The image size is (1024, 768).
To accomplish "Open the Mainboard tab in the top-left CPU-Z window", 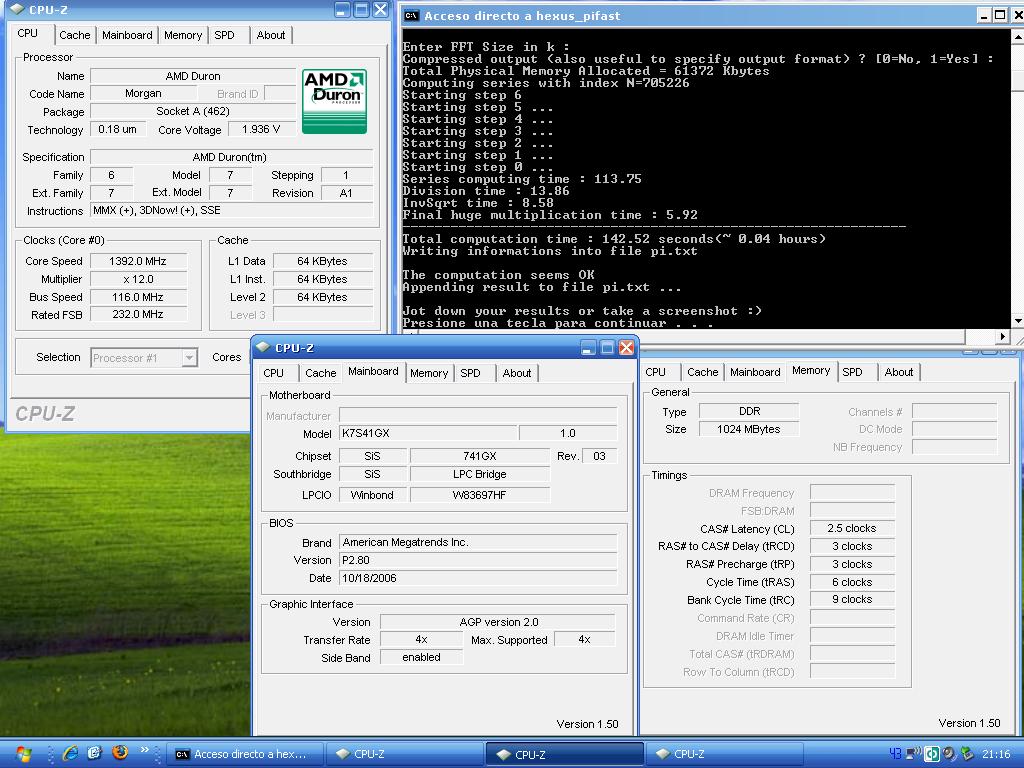I will 127,35.
